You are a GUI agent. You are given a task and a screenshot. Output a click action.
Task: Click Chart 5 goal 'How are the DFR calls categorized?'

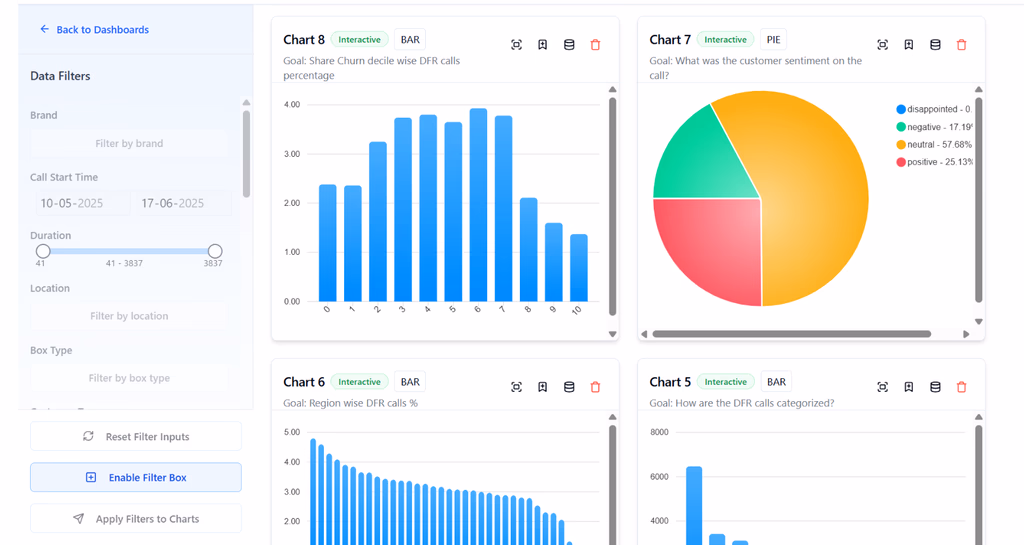pos(742,403)
